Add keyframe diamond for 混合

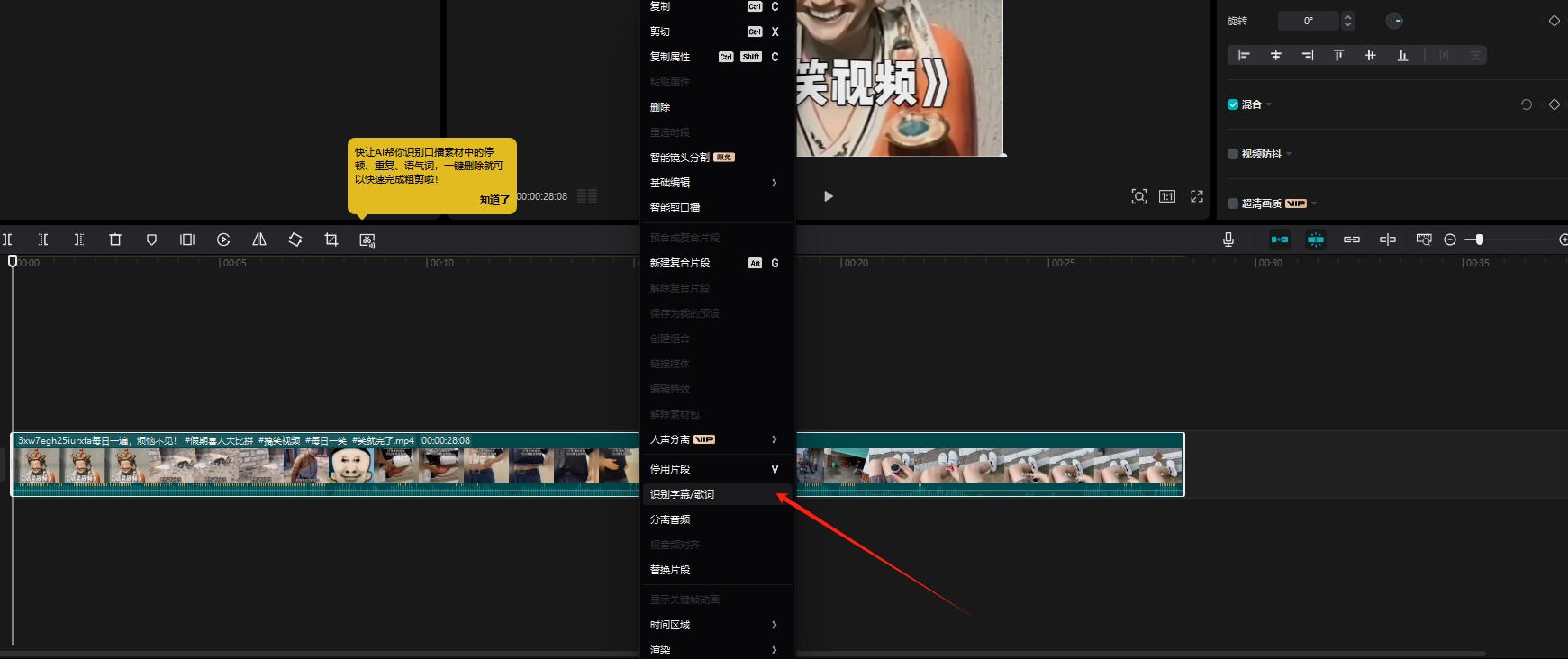tap(1554, 104)
